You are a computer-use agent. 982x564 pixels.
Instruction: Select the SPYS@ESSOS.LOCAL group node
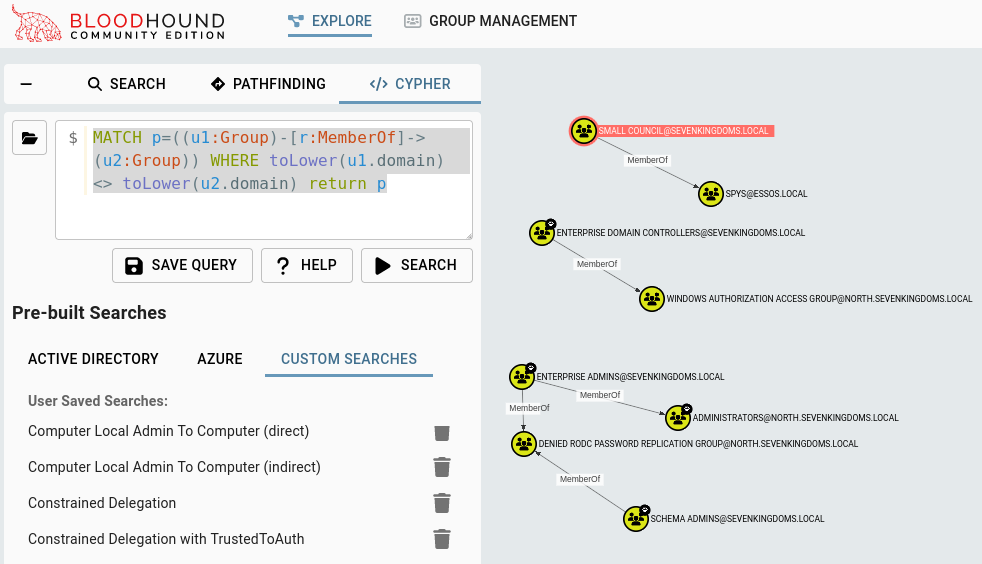coord(711,194)
